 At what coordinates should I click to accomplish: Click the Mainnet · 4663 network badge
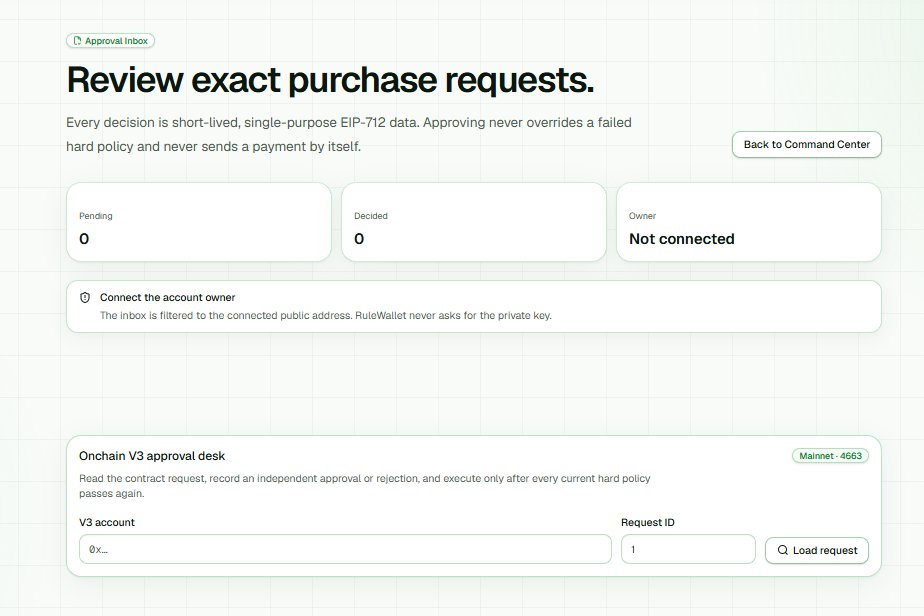click(x=830, y=456)
